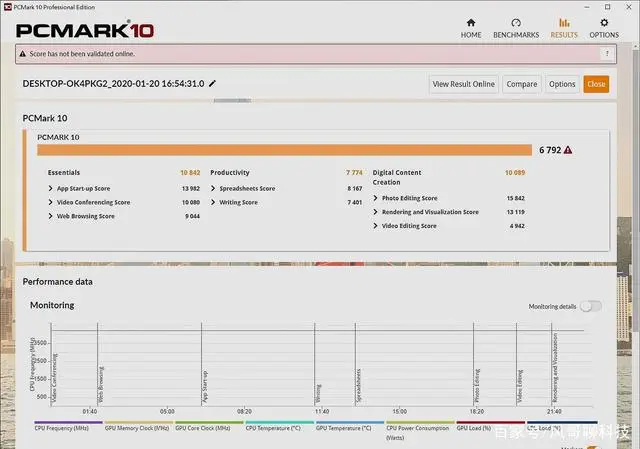Toggle CPU Temperature legend series

pos(280,426)
